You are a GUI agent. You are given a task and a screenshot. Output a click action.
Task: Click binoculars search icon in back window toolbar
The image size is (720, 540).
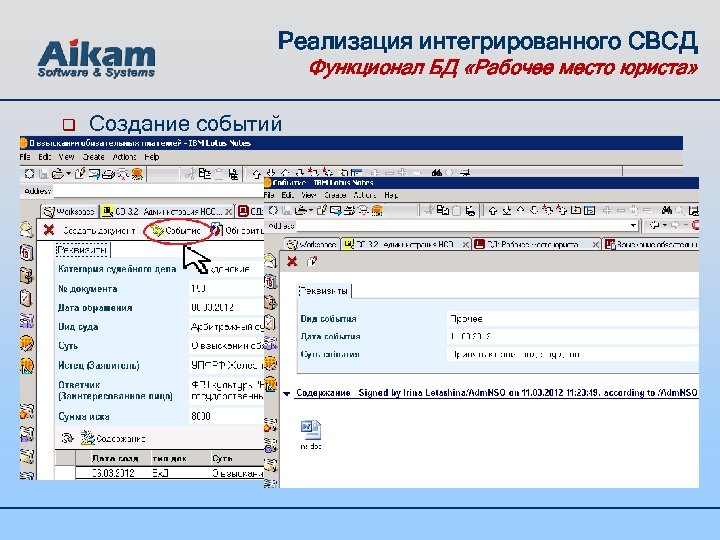pos(436,173)
